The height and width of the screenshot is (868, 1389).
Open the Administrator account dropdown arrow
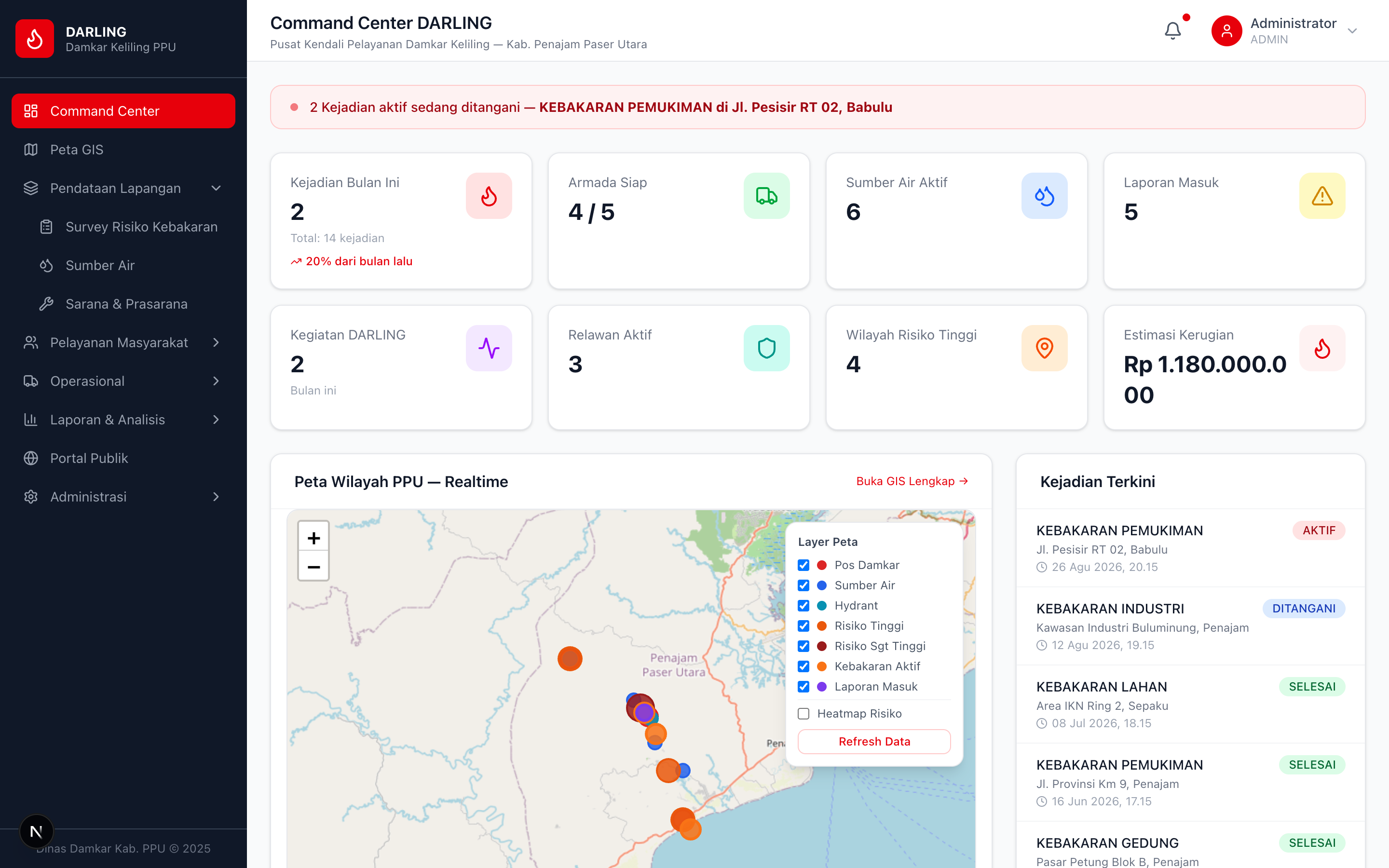(1352, 31)
